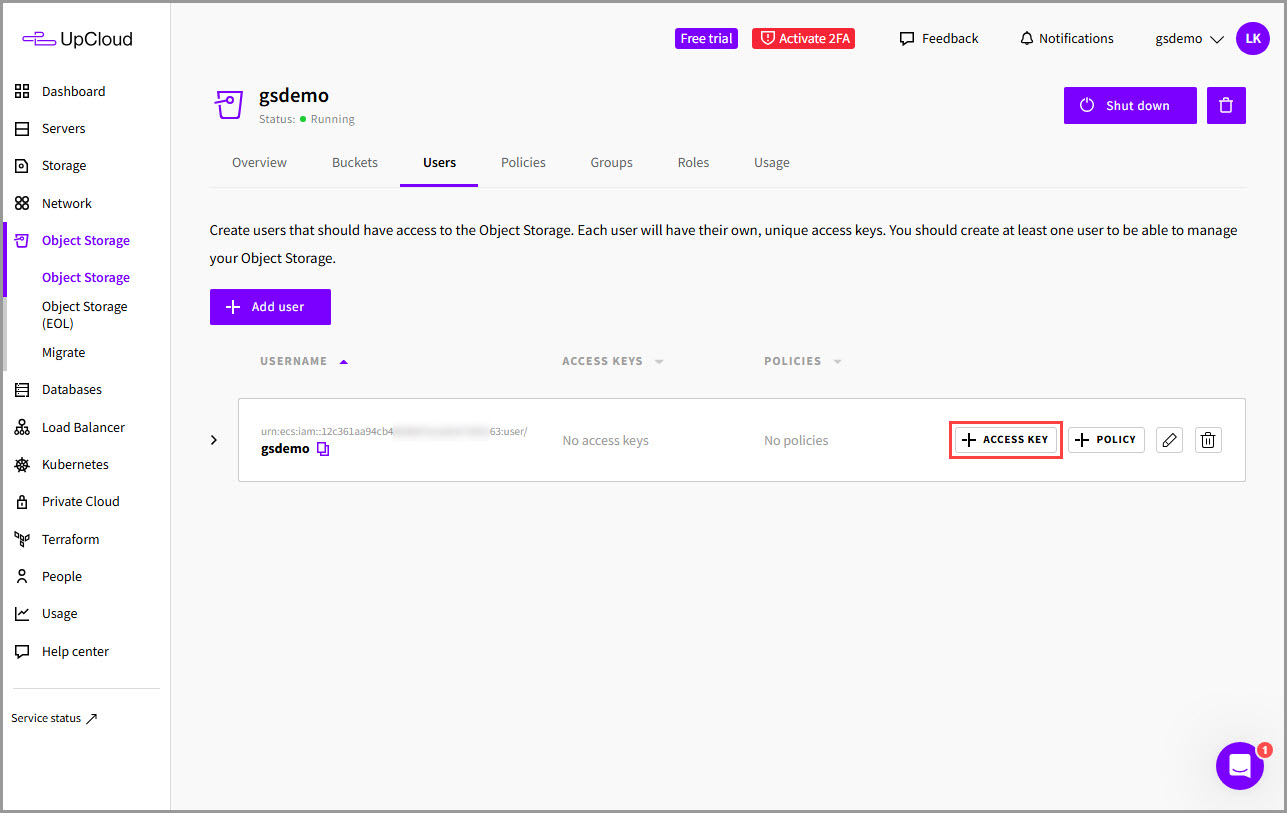
Task: Open the Roles tab
Action: click(693, 163)
